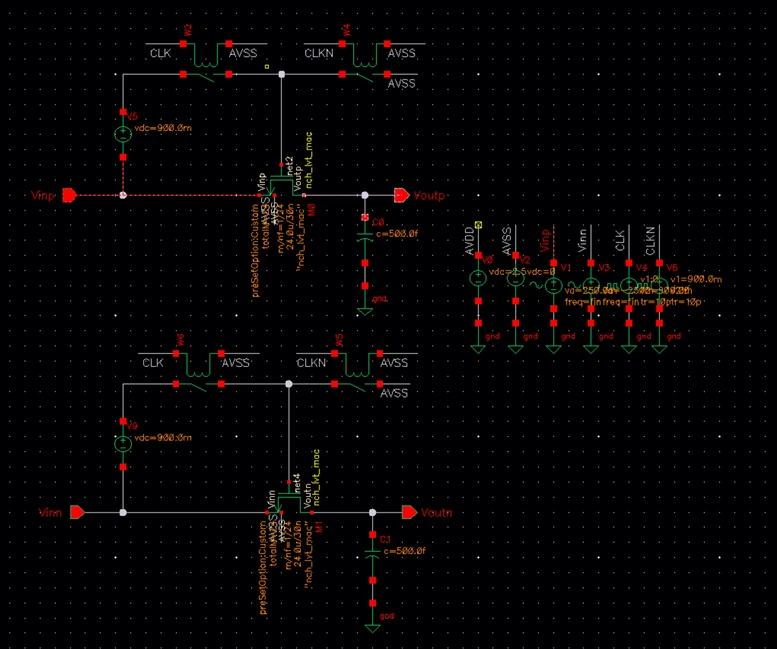
Task: Select the W5 switch control coil
Action: tap(357, 365)
